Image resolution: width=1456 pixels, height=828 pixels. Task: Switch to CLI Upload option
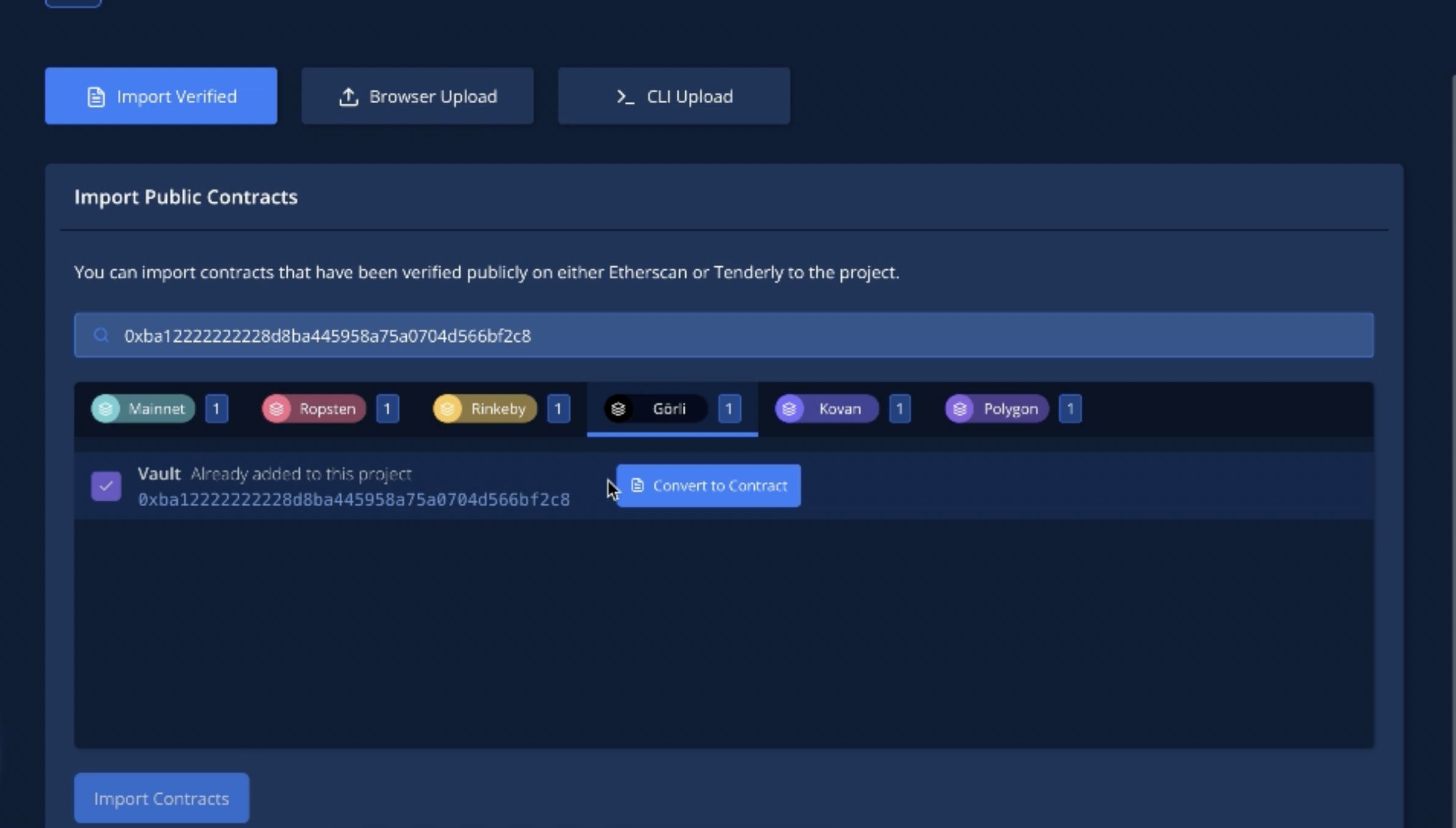coord(674,96)
